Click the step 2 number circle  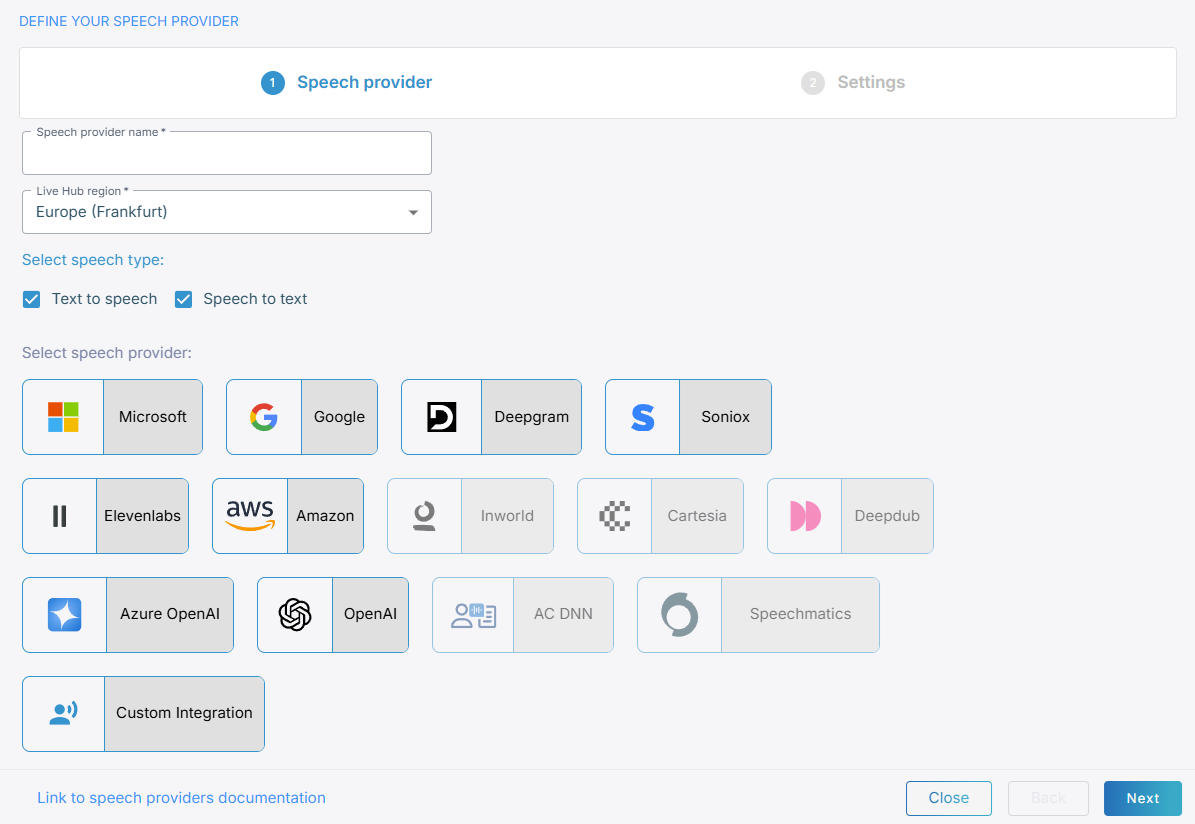pyautogui.click(x=812, y=82)
